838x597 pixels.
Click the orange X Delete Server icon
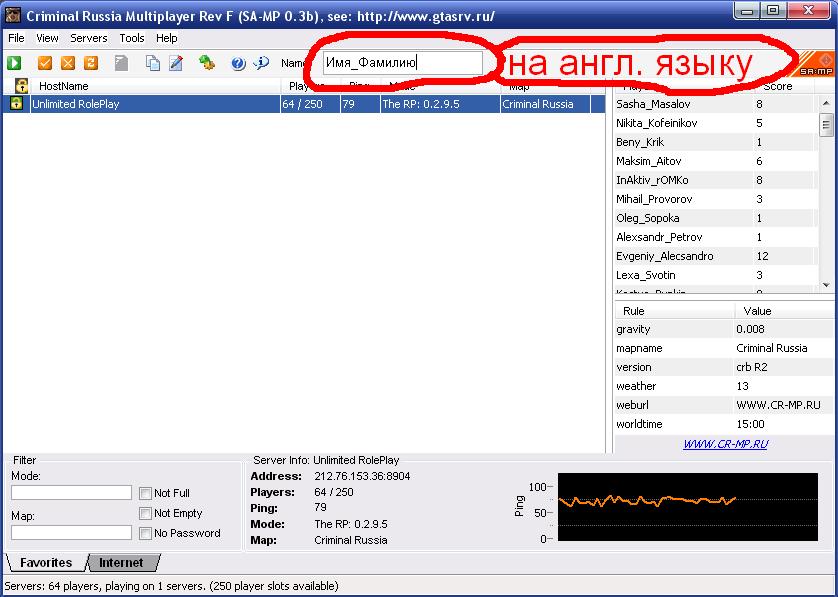[x=68, y=63]
